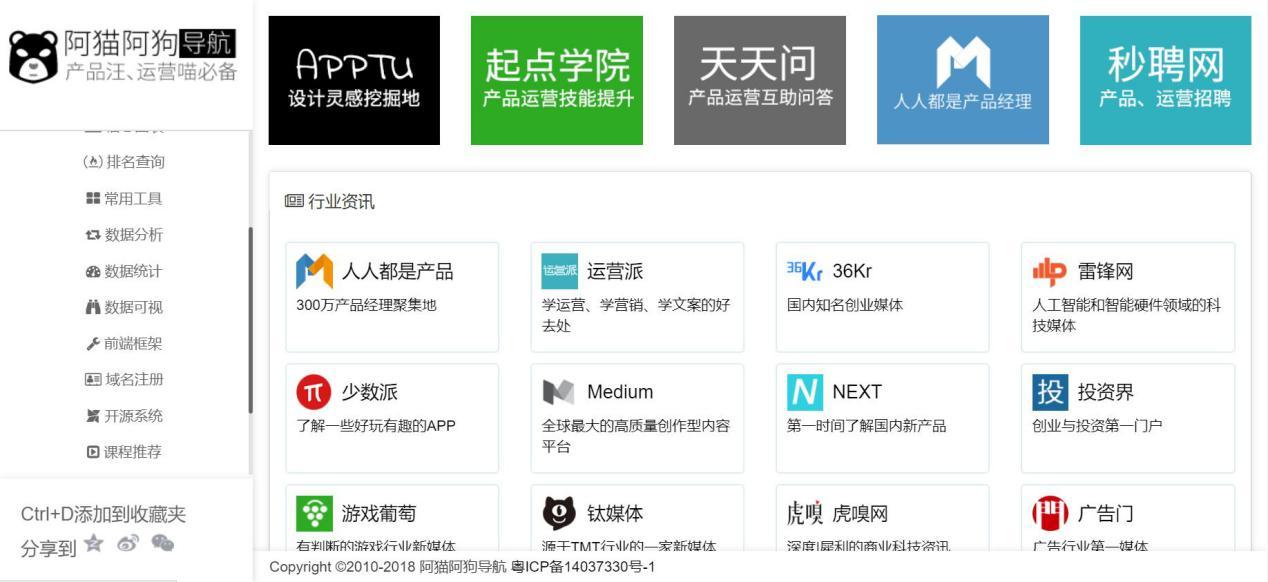Click the 国内知名创业媒体 description

point(845,305)
